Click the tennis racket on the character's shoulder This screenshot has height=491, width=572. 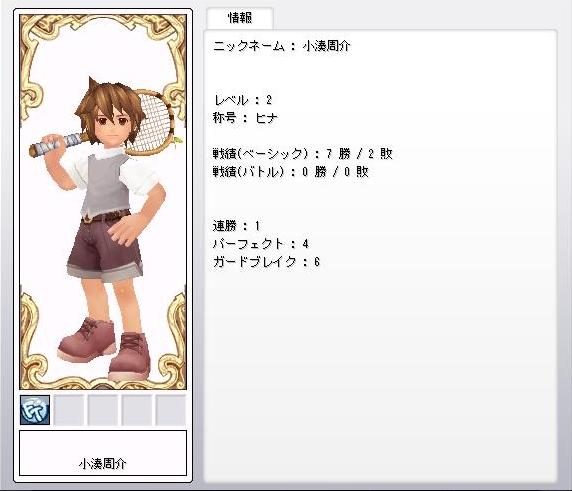(153, 122)
